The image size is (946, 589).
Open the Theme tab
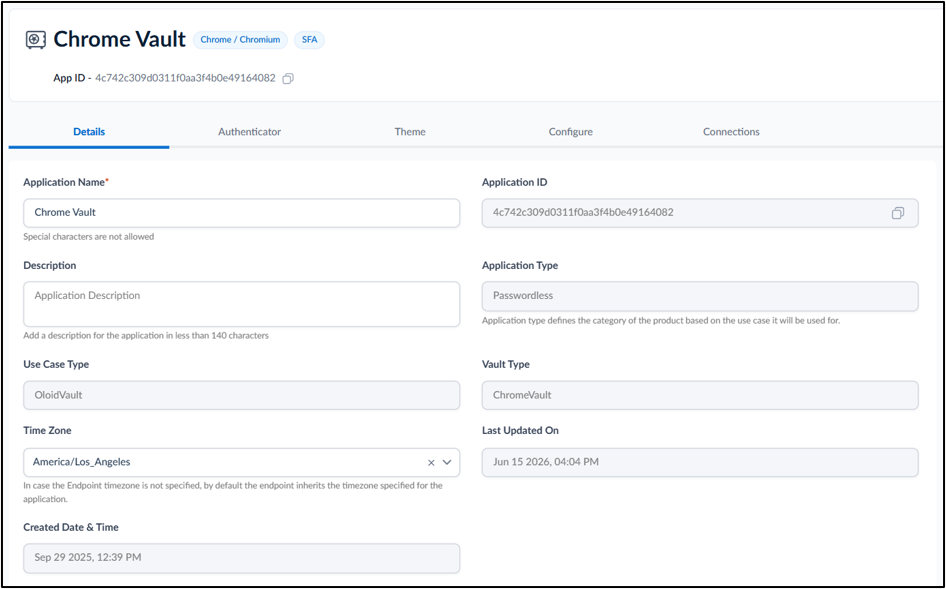(x=410, y=132)
